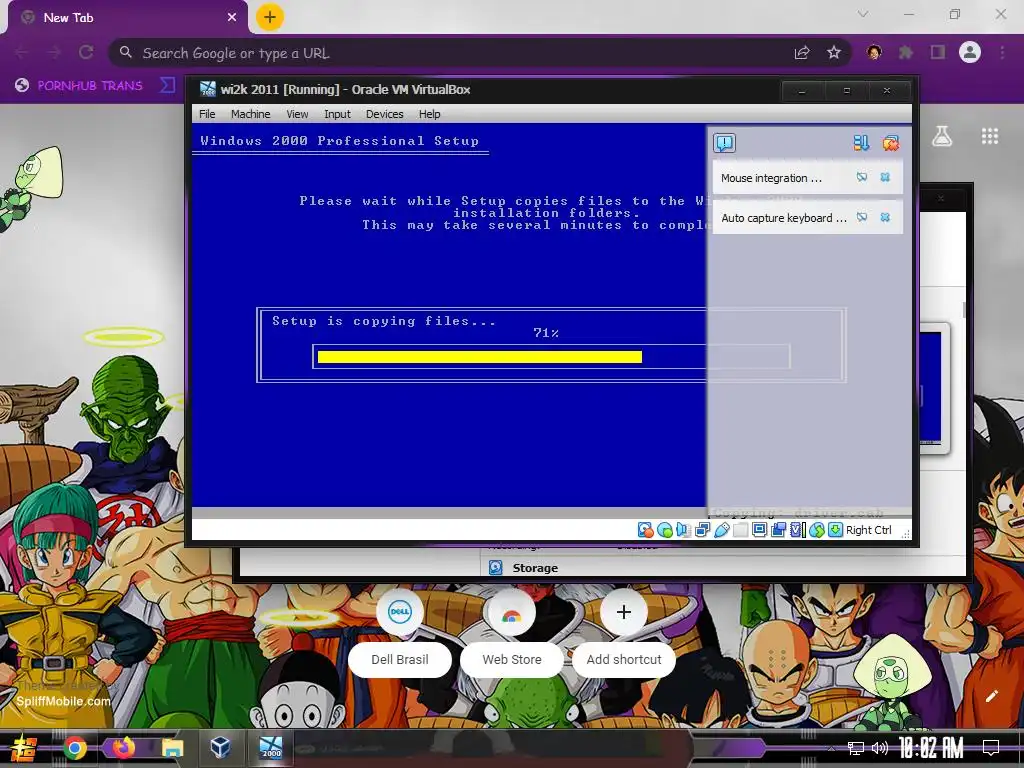
Task: Open a new Chrome tab with the plus button
Action: [x=270, y=17]
